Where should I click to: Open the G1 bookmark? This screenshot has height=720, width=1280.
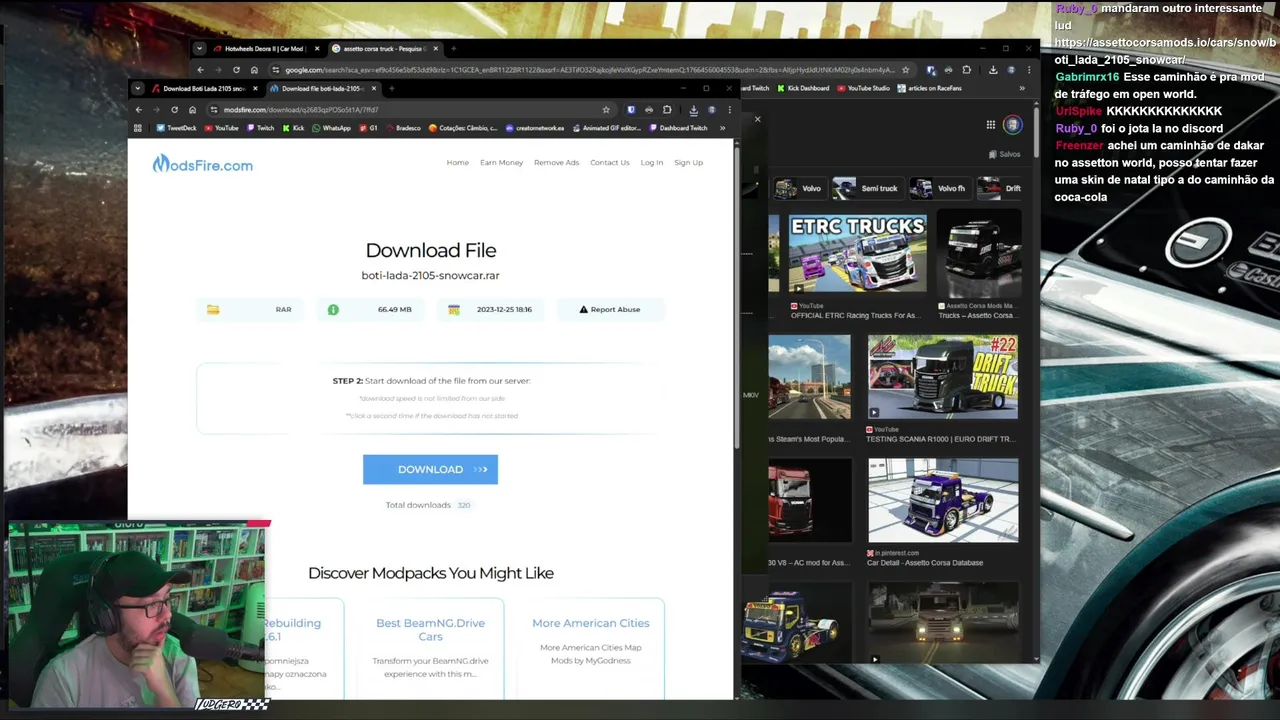click(368, 128)
